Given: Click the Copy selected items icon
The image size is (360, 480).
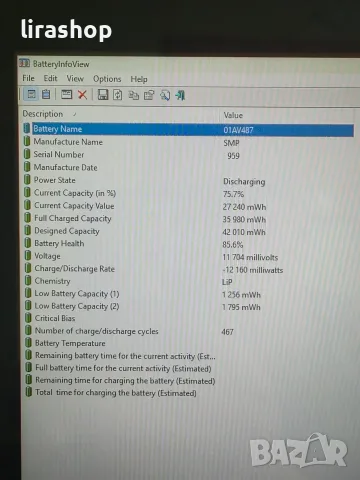Looking at the screenshot, I should tap(134, 96).
